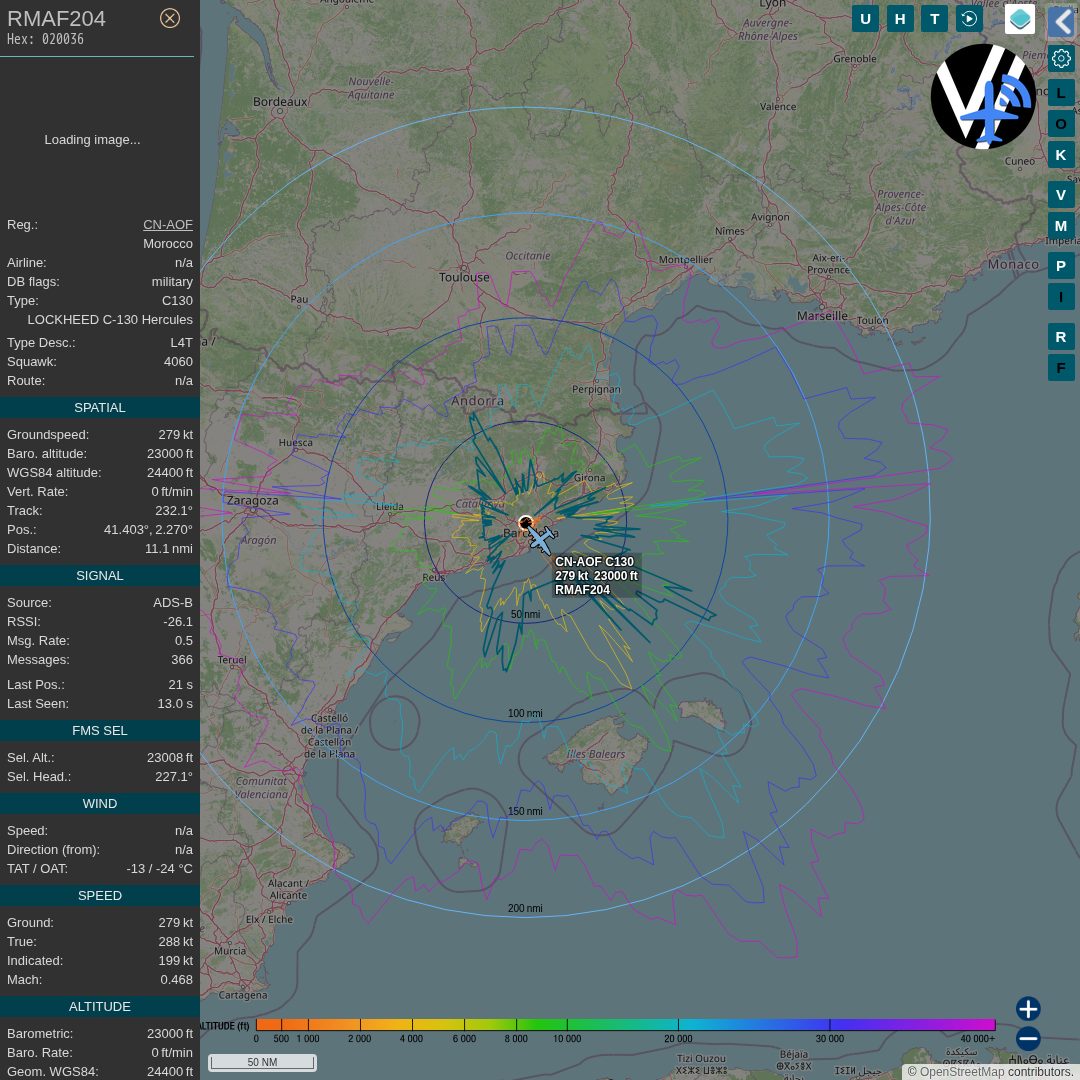Click the 50 NM scale bar
The height and width of the screenshot is (1080, 1080).
262,1062
